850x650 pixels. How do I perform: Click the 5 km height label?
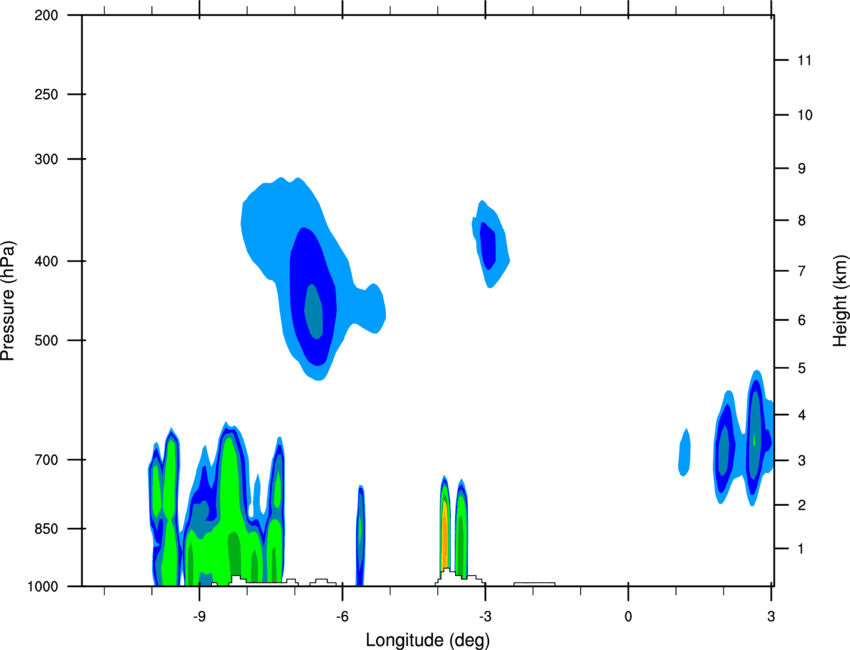(x=802, y=368)
